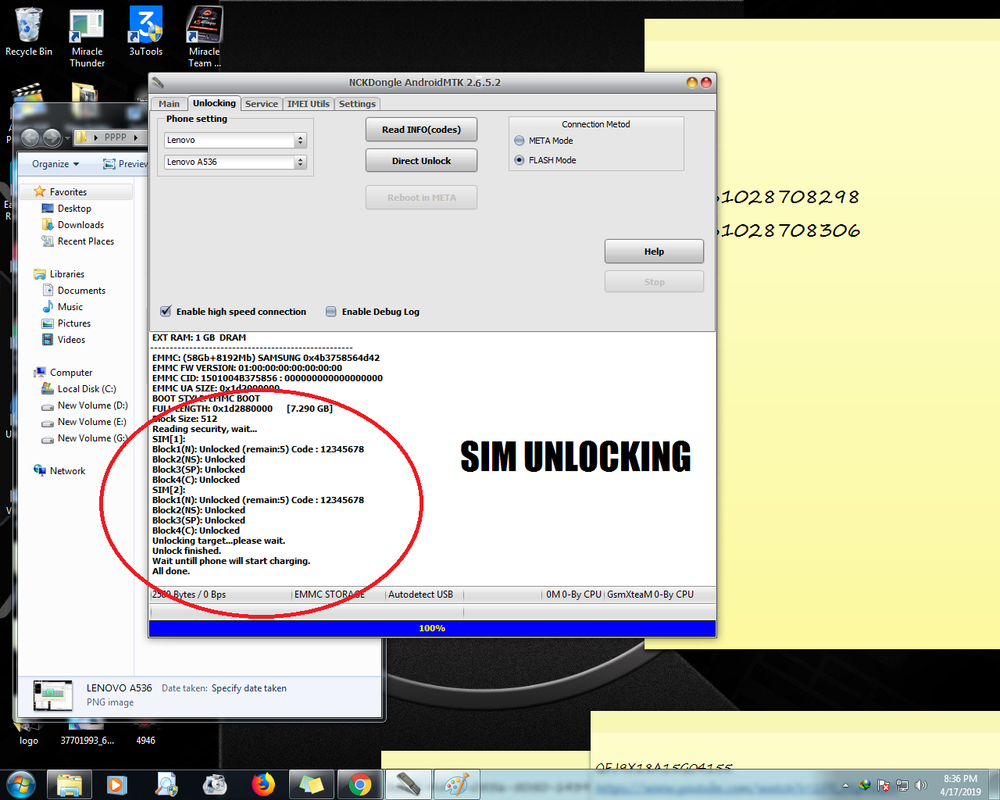
Task: Click the Direct Unlock button
Action: [x=421, y=161]
